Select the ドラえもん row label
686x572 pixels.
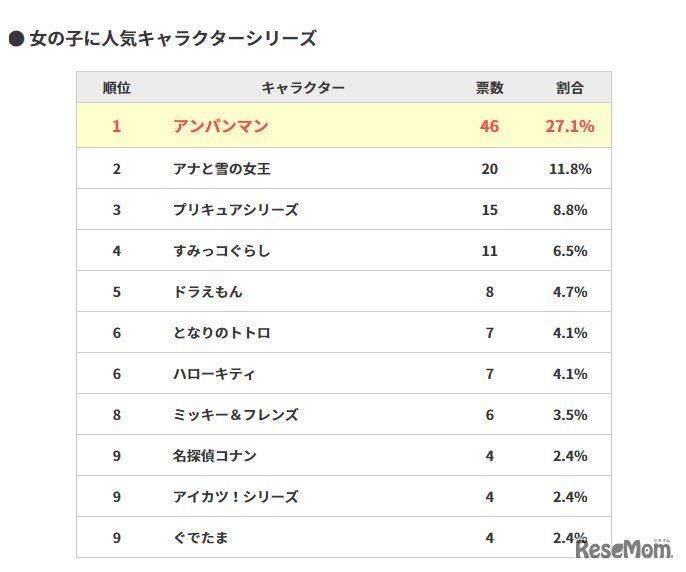207,292
